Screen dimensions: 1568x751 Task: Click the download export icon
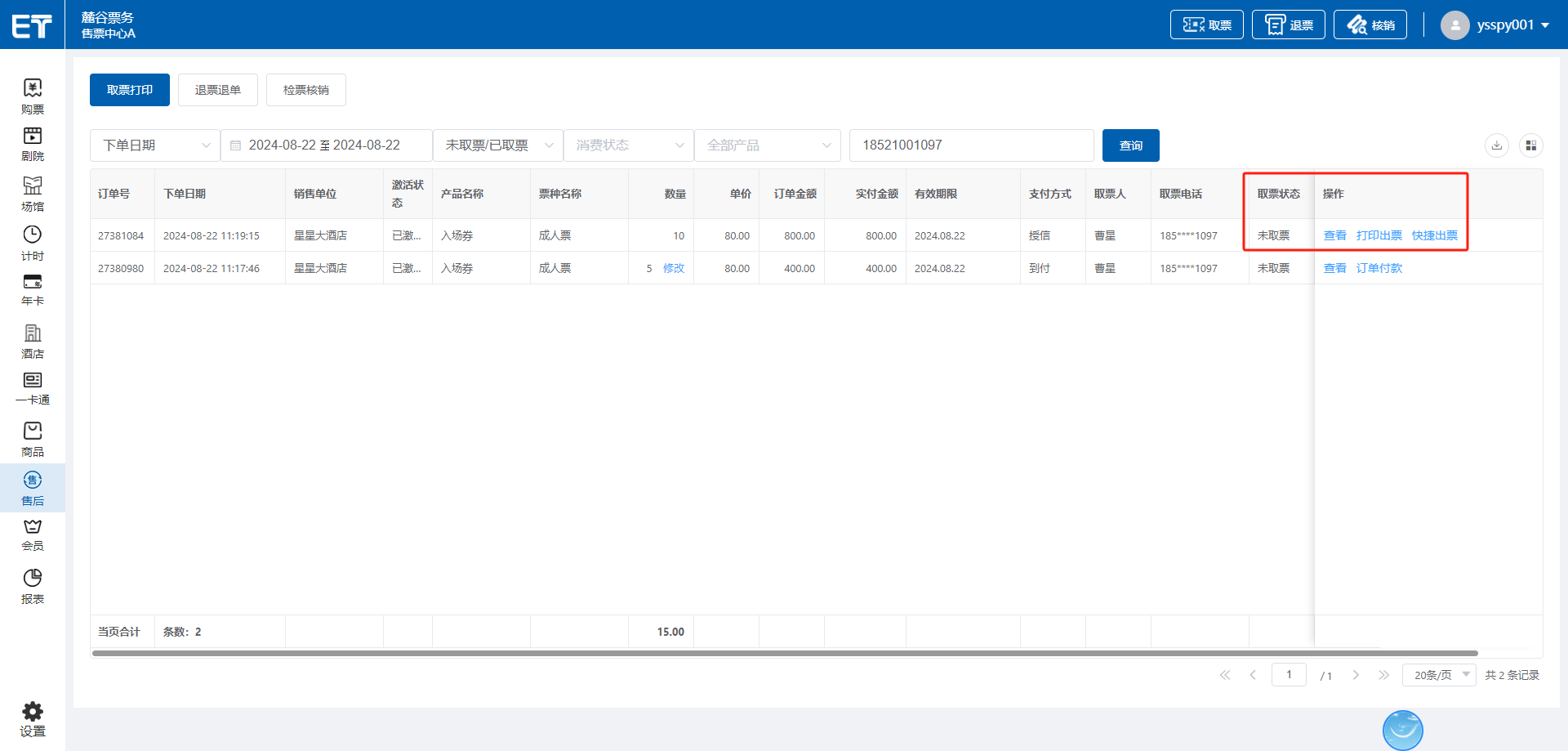(1496, 145)
